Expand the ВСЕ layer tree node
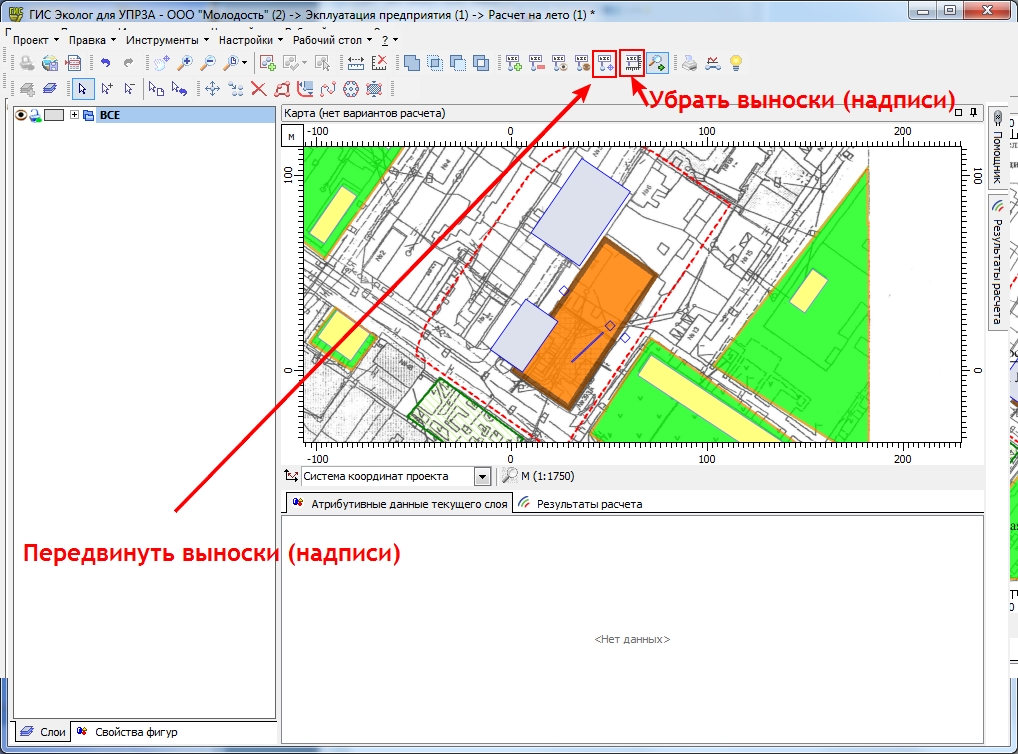 [75, 115]
